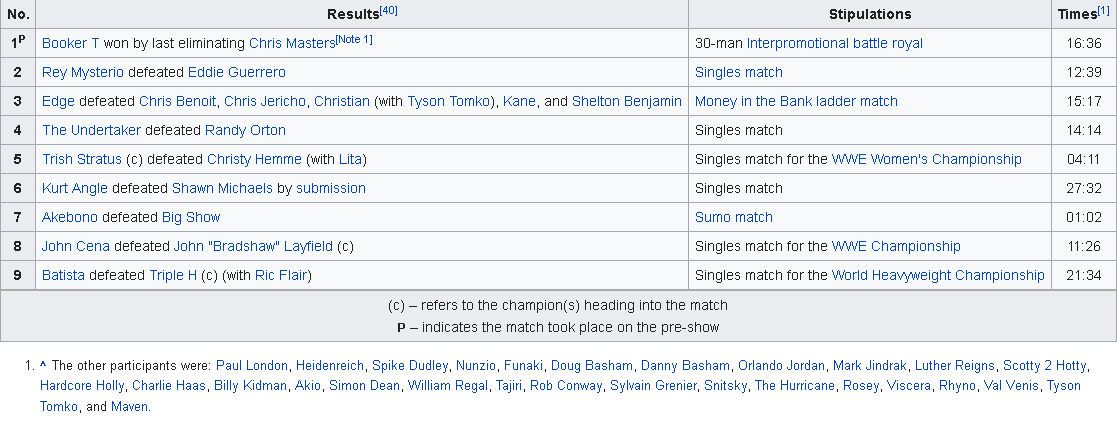This screenshot has width=1117, height=424.
Task: Open Scotty 2 Hotty footnote link
Action: 1044,366
